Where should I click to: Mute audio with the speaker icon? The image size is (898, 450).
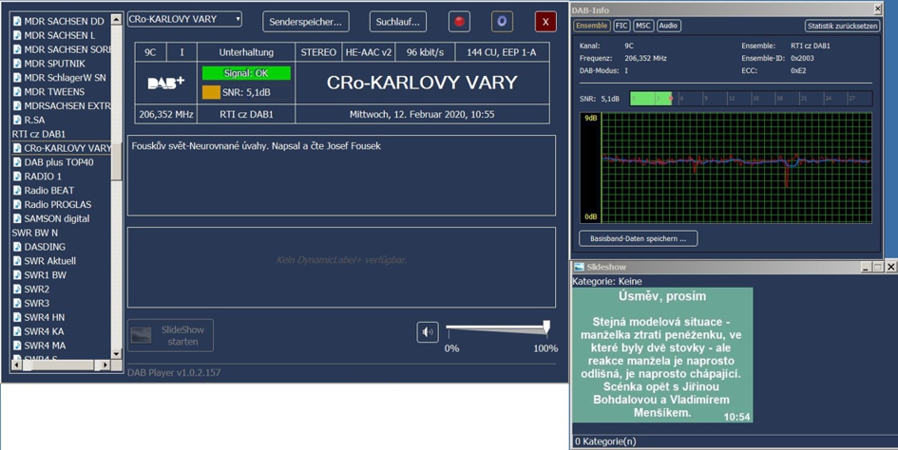pos(427,332)
